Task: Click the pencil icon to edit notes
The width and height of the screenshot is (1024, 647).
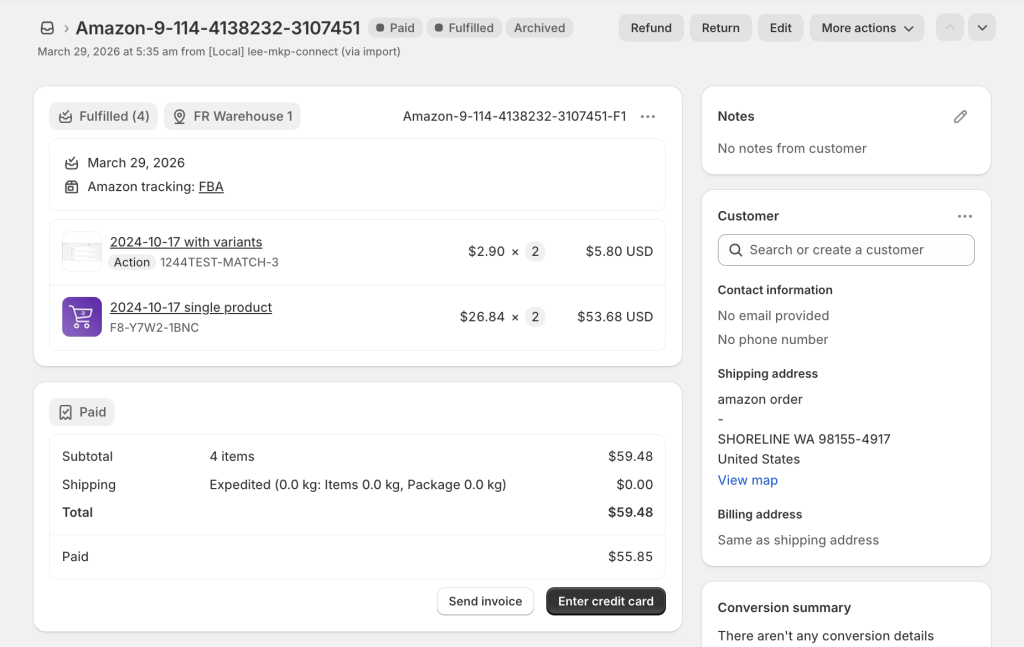Action: coord(960,117)
